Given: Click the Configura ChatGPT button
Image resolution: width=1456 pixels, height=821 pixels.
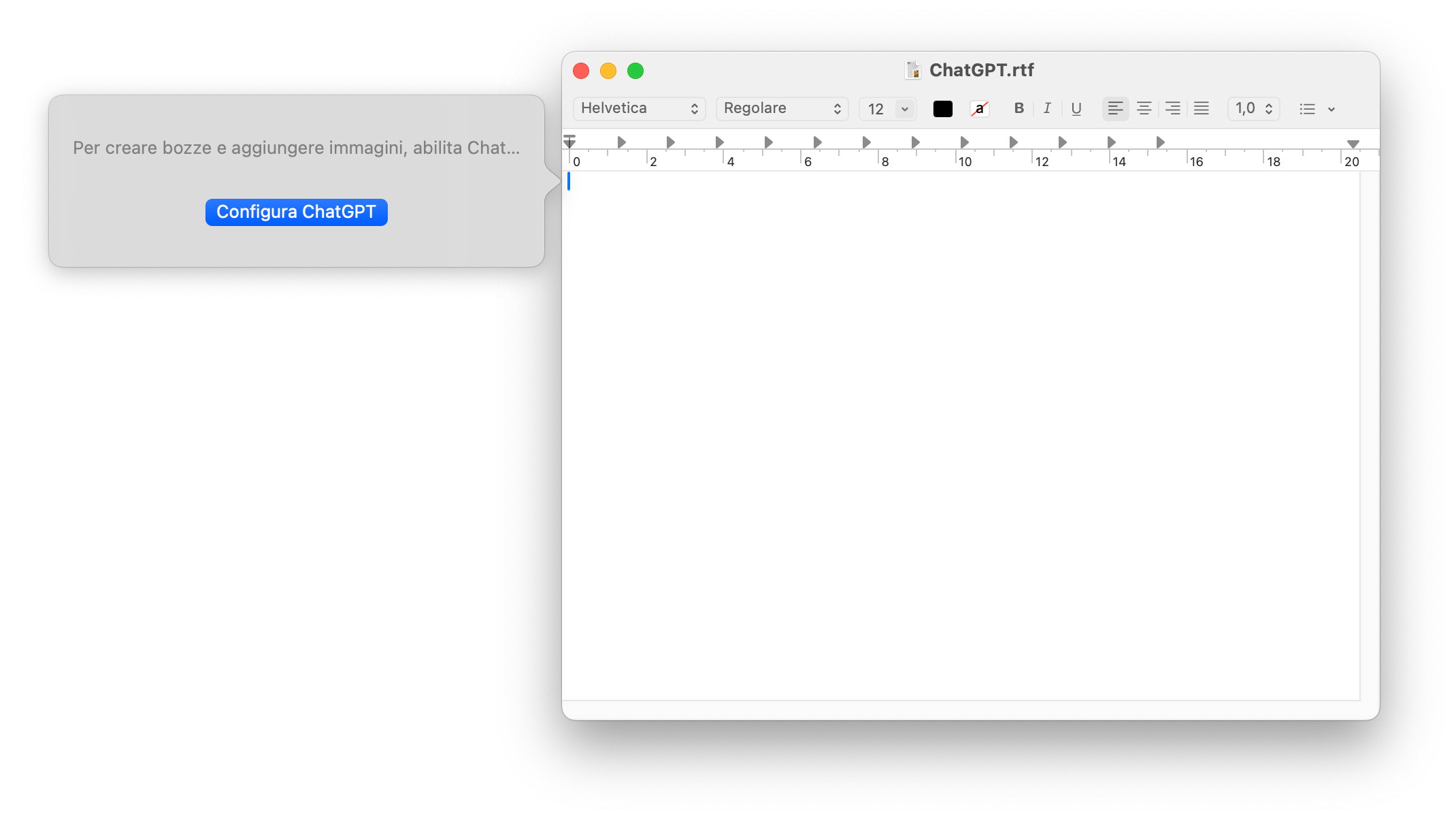Looking at the screenshot, I should point(296,212).
